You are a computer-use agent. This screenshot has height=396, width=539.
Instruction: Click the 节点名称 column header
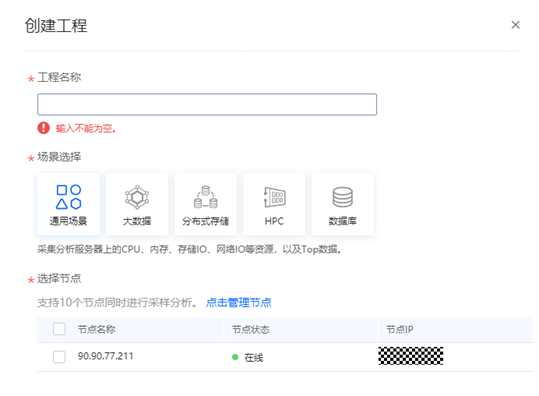point(96,329)
